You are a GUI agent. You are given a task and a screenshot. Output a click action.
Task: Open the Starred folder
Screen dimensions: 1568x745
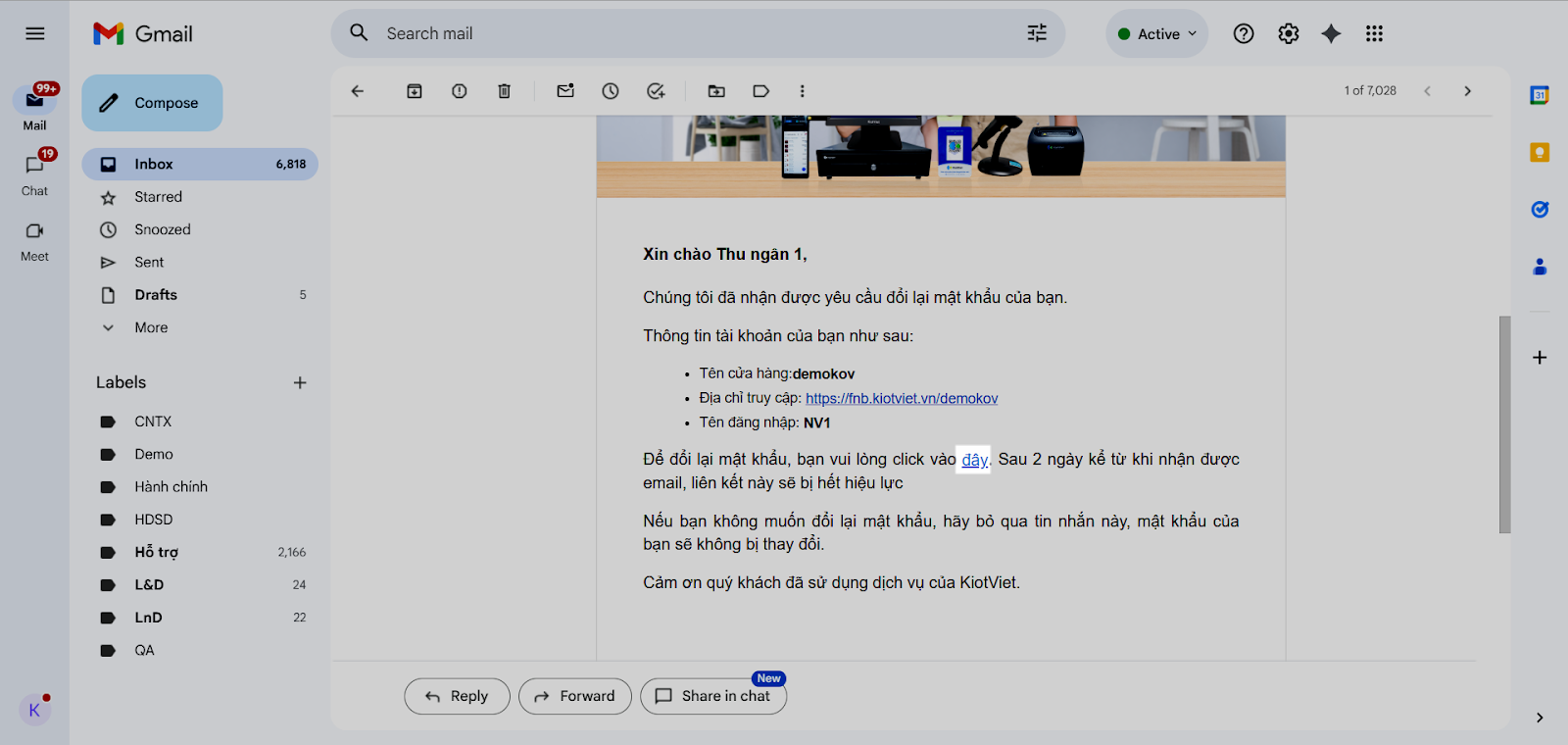pos(158,197)
